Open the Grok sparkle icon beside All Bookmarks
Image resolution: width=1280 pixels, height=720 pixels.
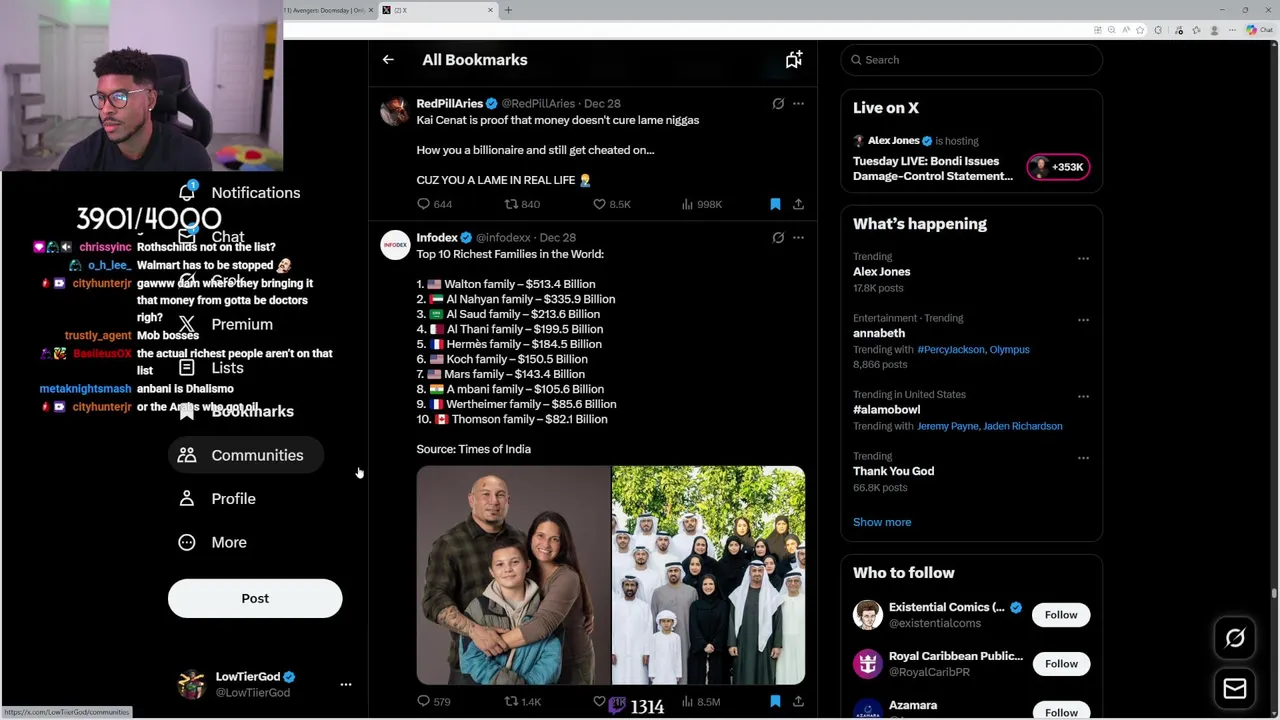(793, 60)
